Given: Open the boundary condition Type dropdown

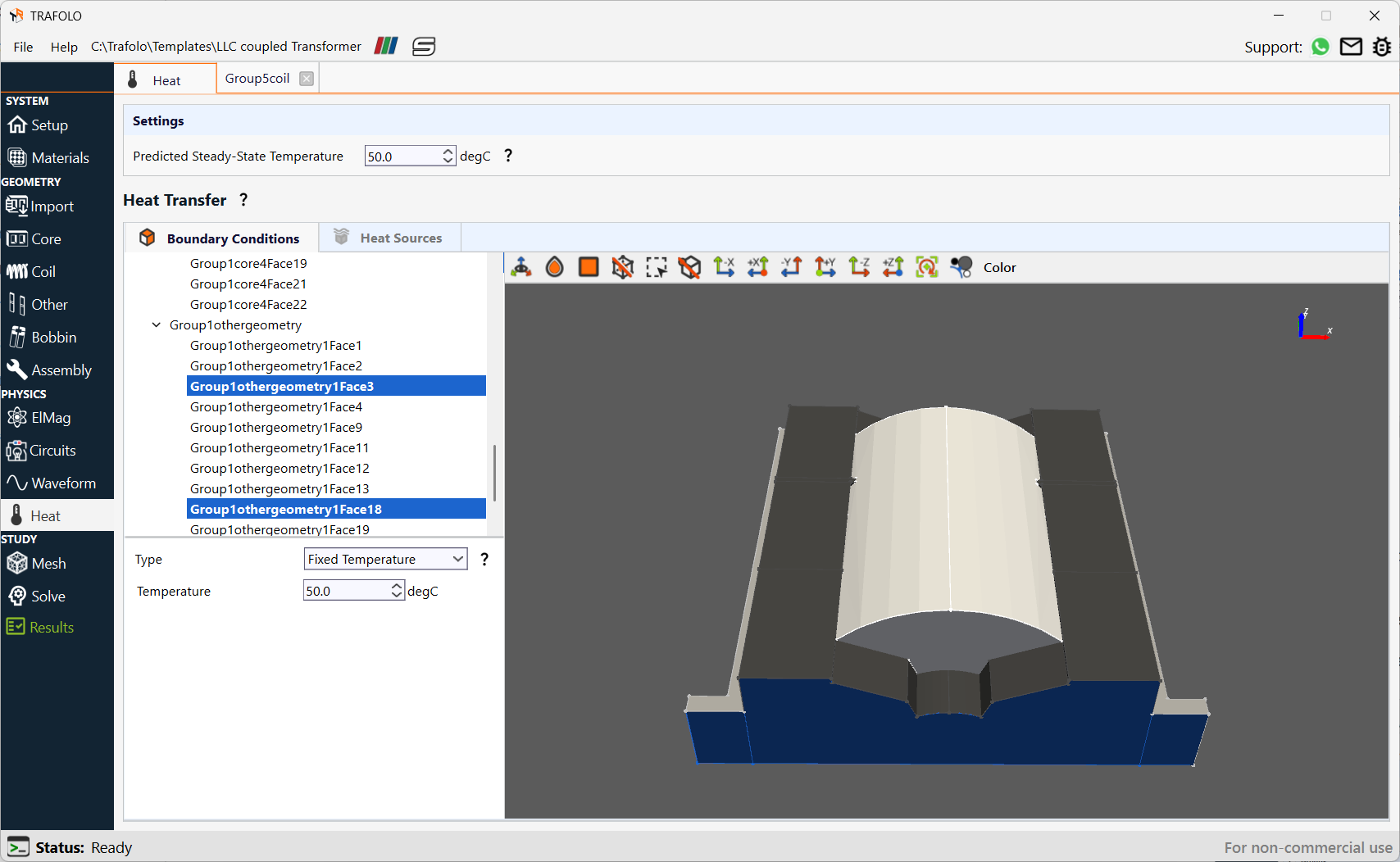Looking at the screenshot, I should (385, 559).
